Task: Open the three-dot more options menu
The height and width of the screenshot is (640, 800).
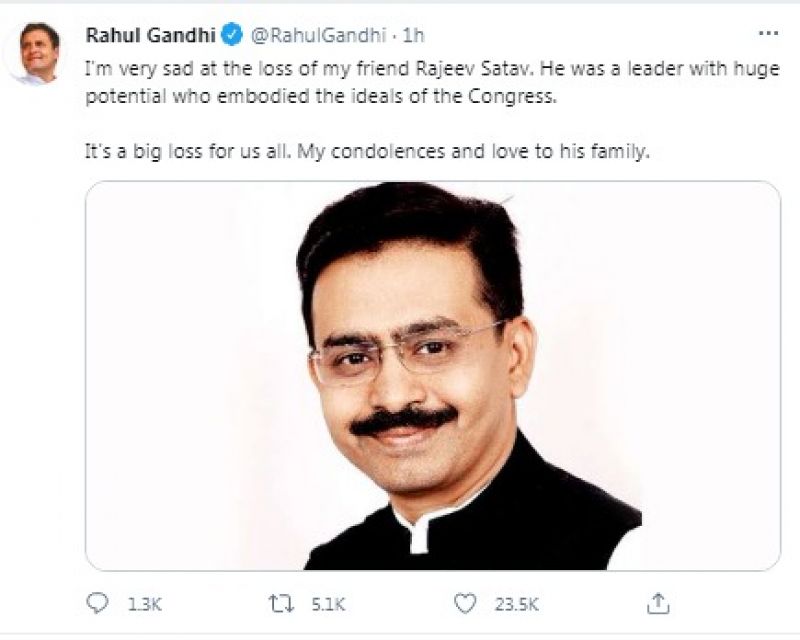Action: click(x=768, y=34)
